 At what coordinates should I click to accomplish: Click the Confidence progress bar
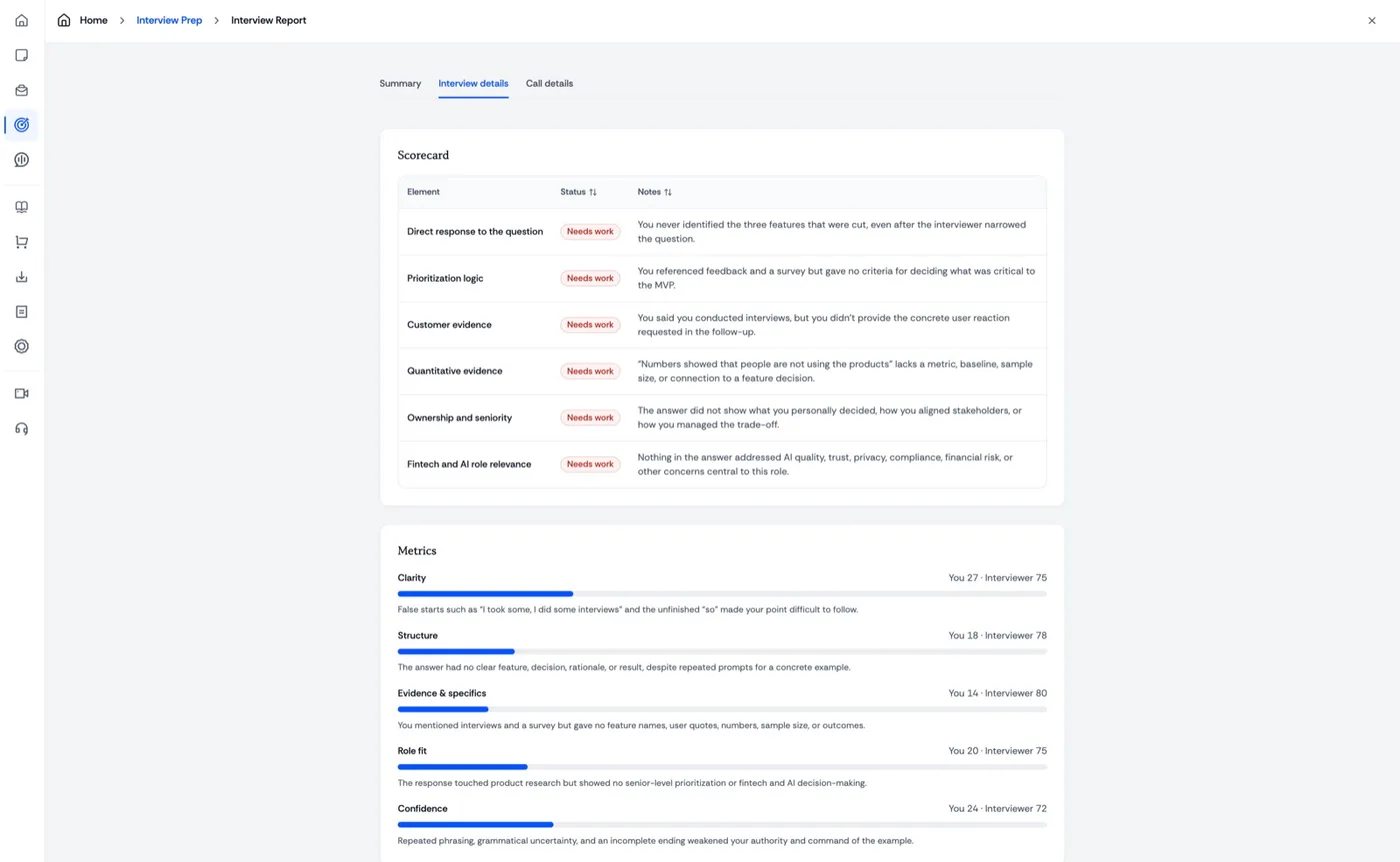tap(722, 825)
